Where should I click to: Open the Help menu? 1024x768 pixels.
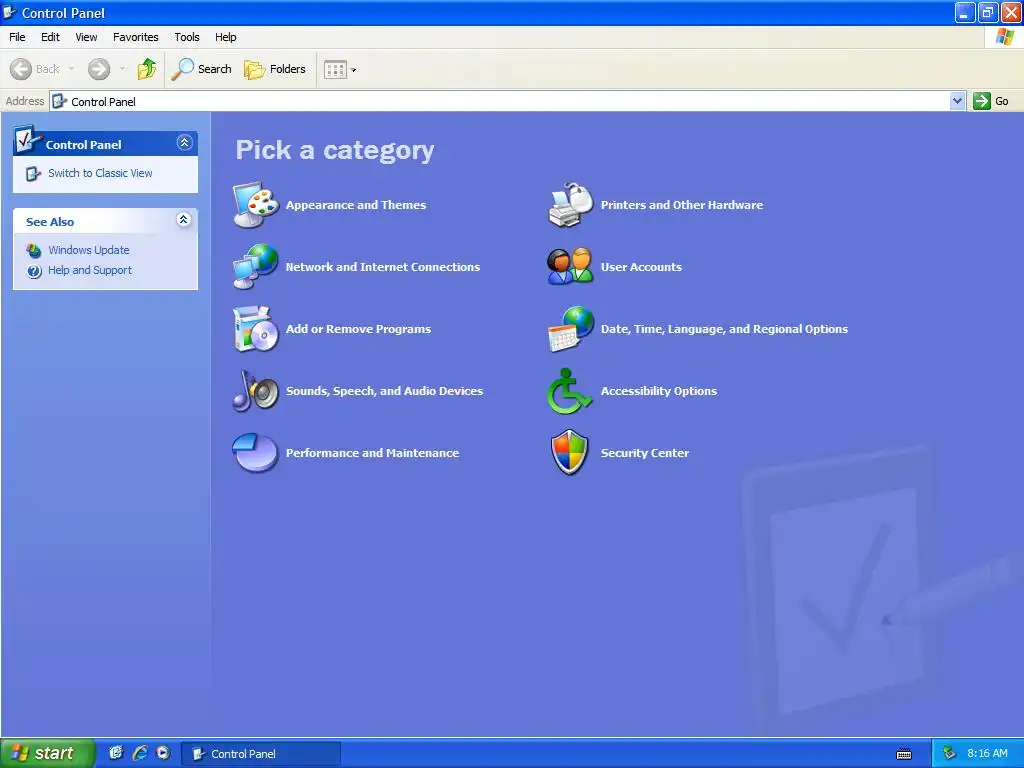click(226, 37)
